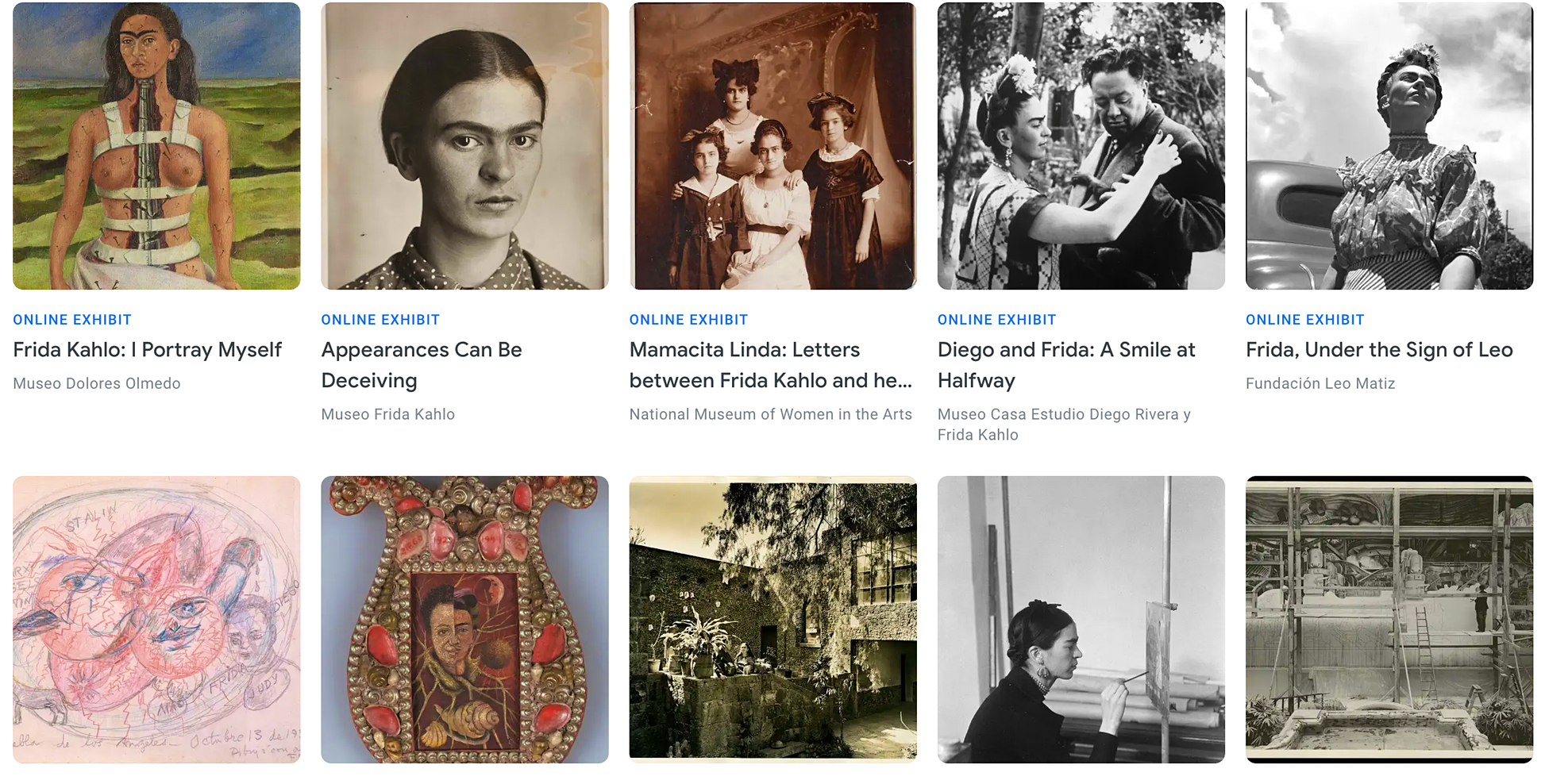Viewport: 1545px width, 784px height.
Task: Select the sepia family portrait thumbnail
Action: 772,146
